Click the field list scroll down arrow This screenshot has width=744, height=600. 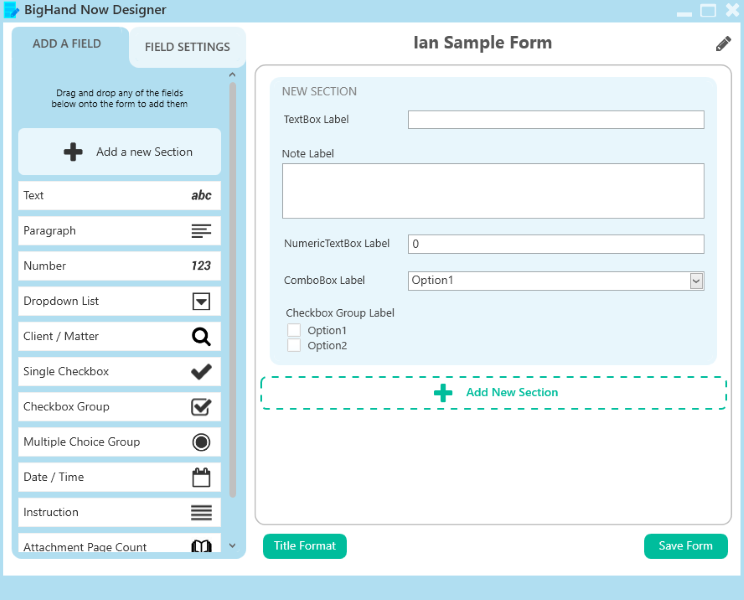pos(232,545)
